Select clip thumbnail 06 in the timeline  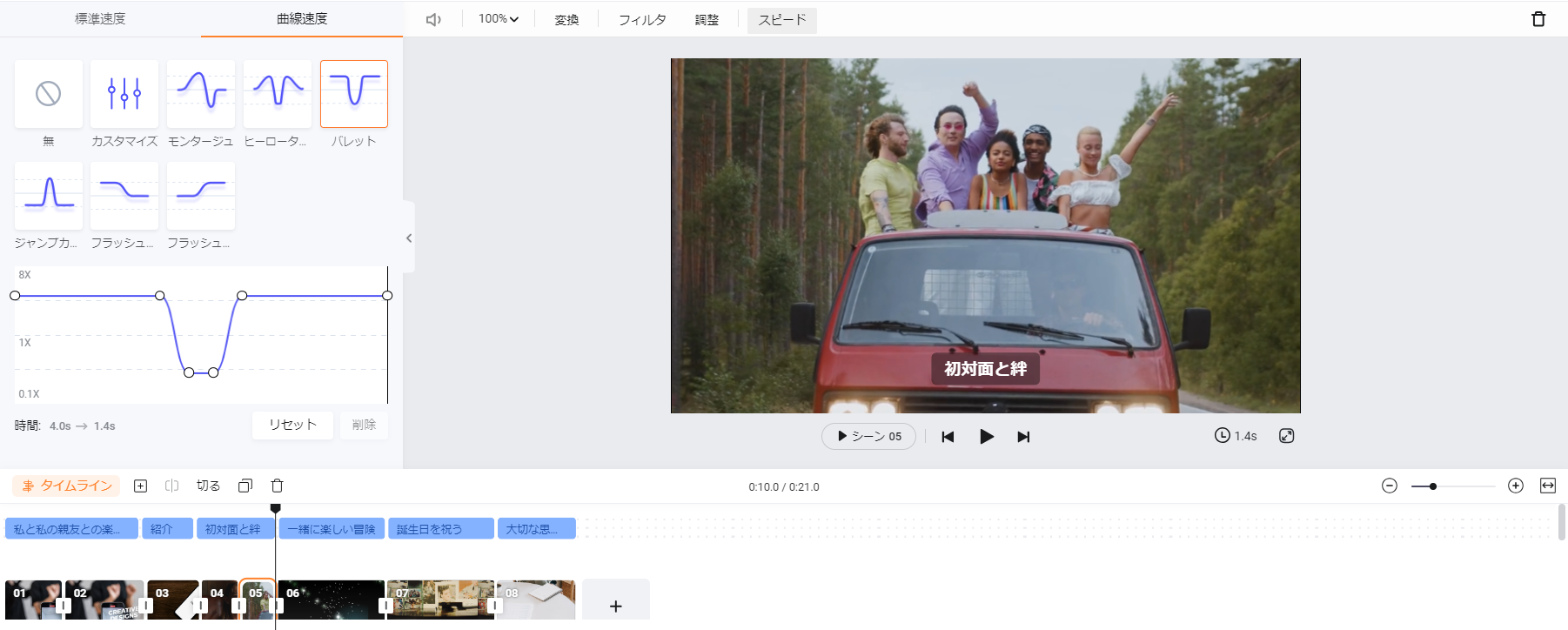click(x=331, y=600)
